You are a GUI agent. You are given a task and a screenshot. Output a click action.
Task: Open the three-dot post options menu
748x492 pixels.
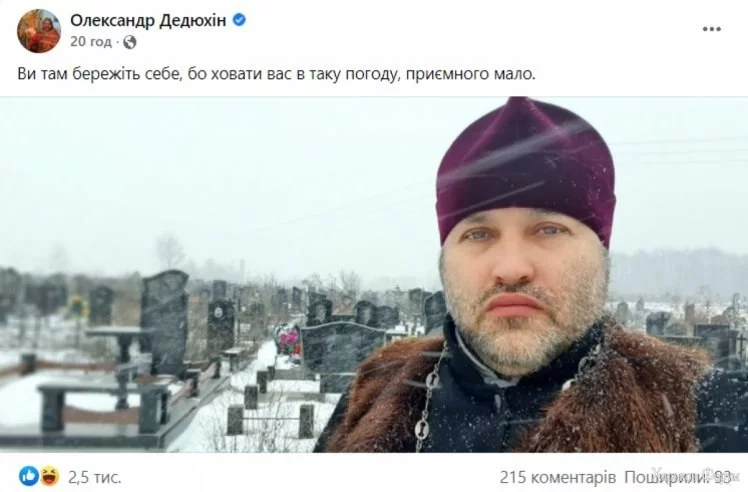(711, 29)
